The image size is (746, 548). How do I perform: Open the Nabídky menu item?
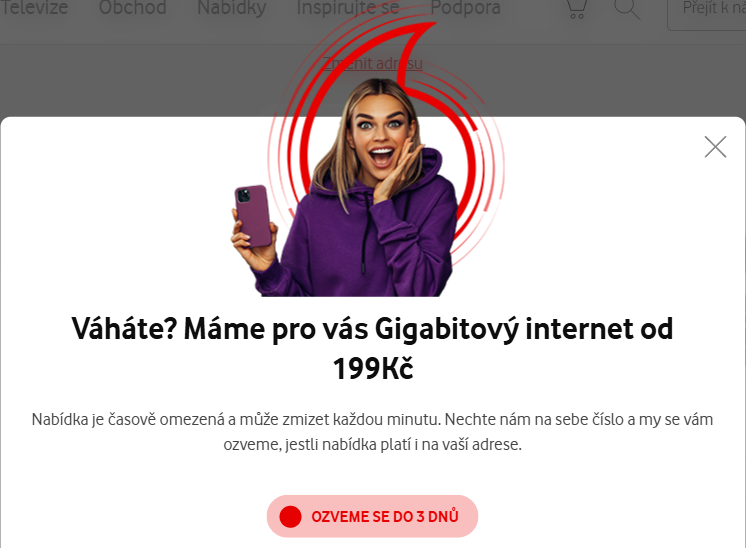pyautogui.click(x=232, y=8)
